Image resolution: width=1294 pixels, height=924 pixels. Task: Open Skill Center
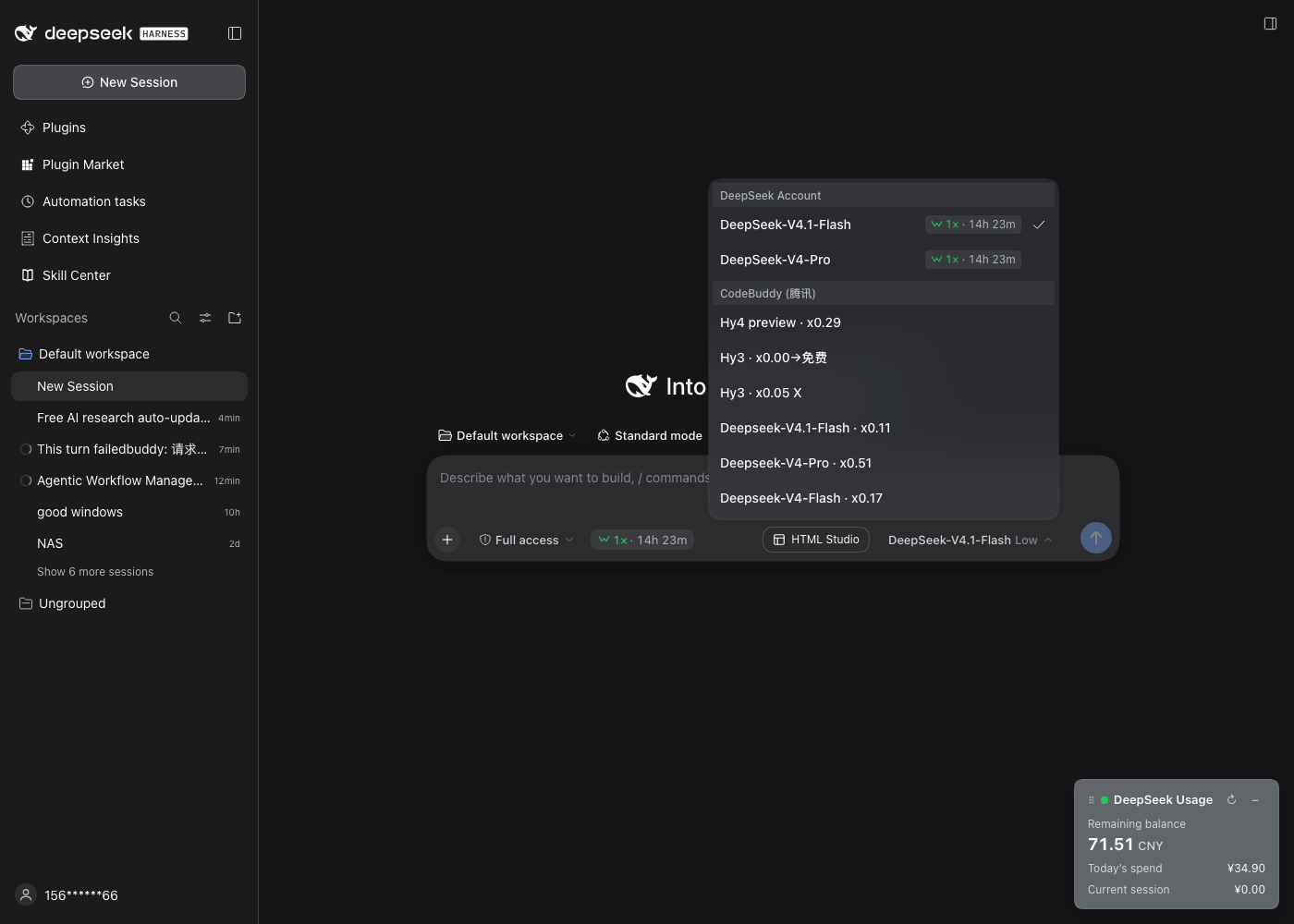coord(129,275)
